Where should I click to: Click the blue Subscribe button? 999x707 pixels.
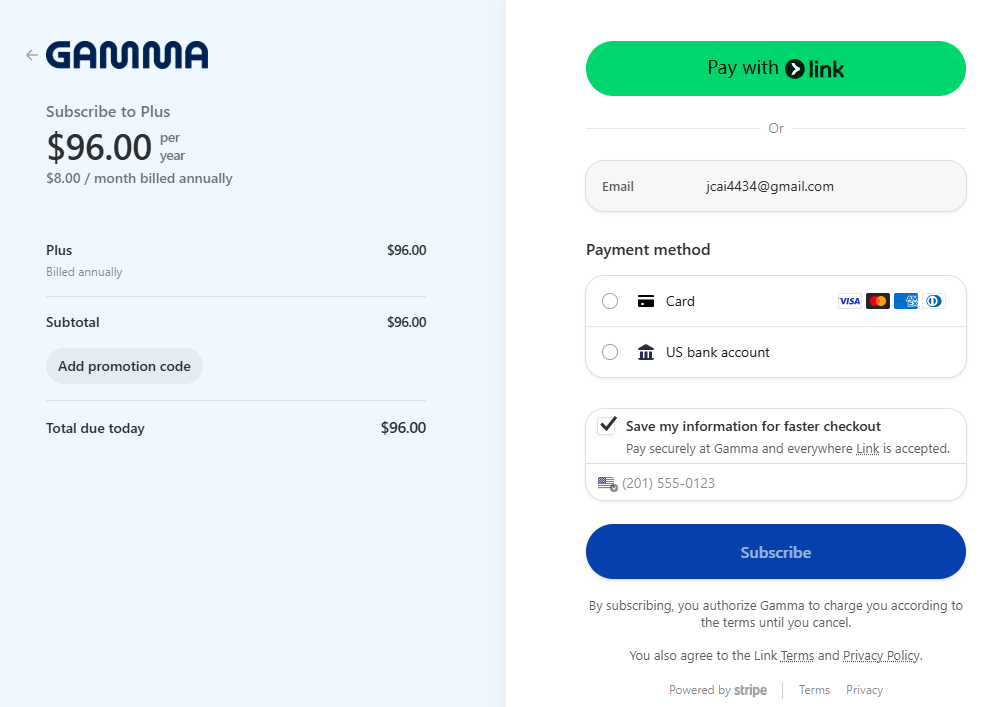pos(775,552)
